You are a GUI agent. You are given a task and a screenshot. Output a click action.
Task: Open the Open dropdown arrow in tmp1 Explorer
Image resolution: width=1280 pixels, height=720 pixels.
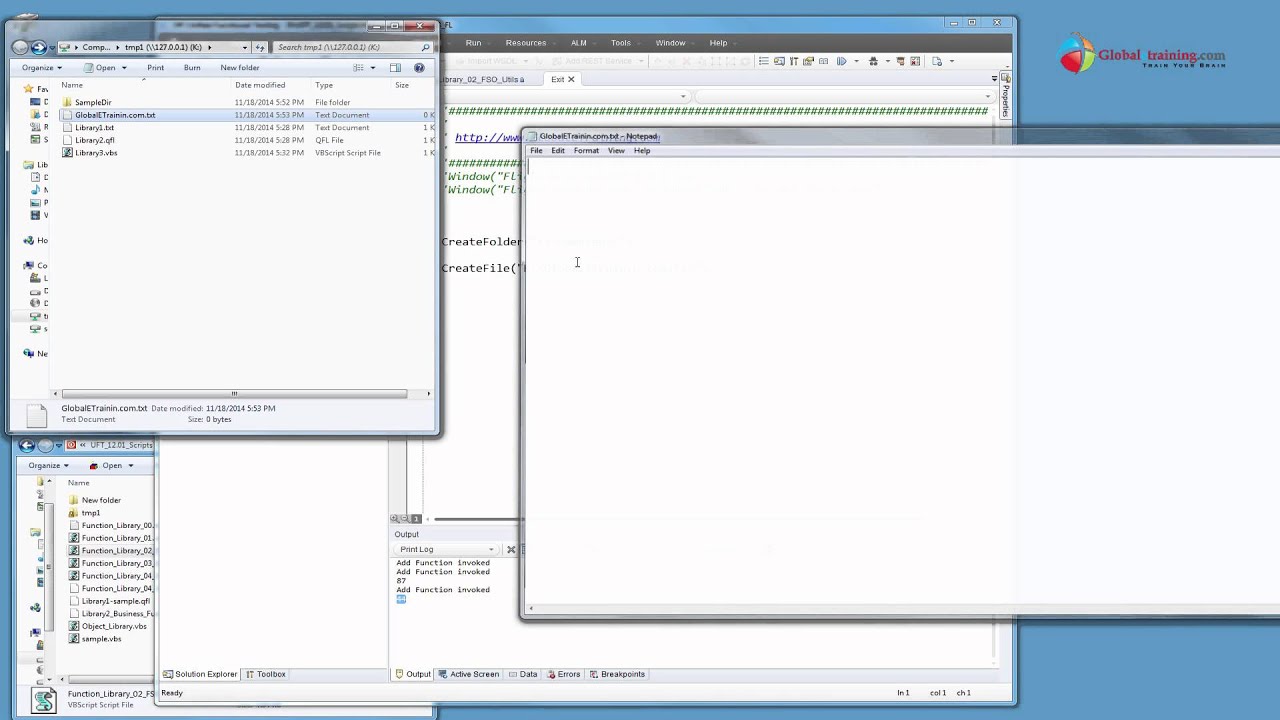click(x=124, y=68)
